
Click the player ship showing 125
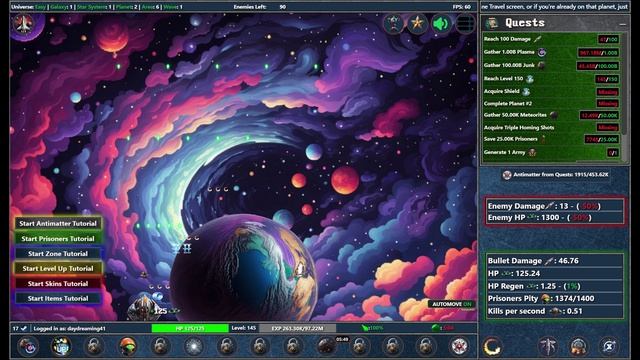pyautogui.click(x=145, y=309)
